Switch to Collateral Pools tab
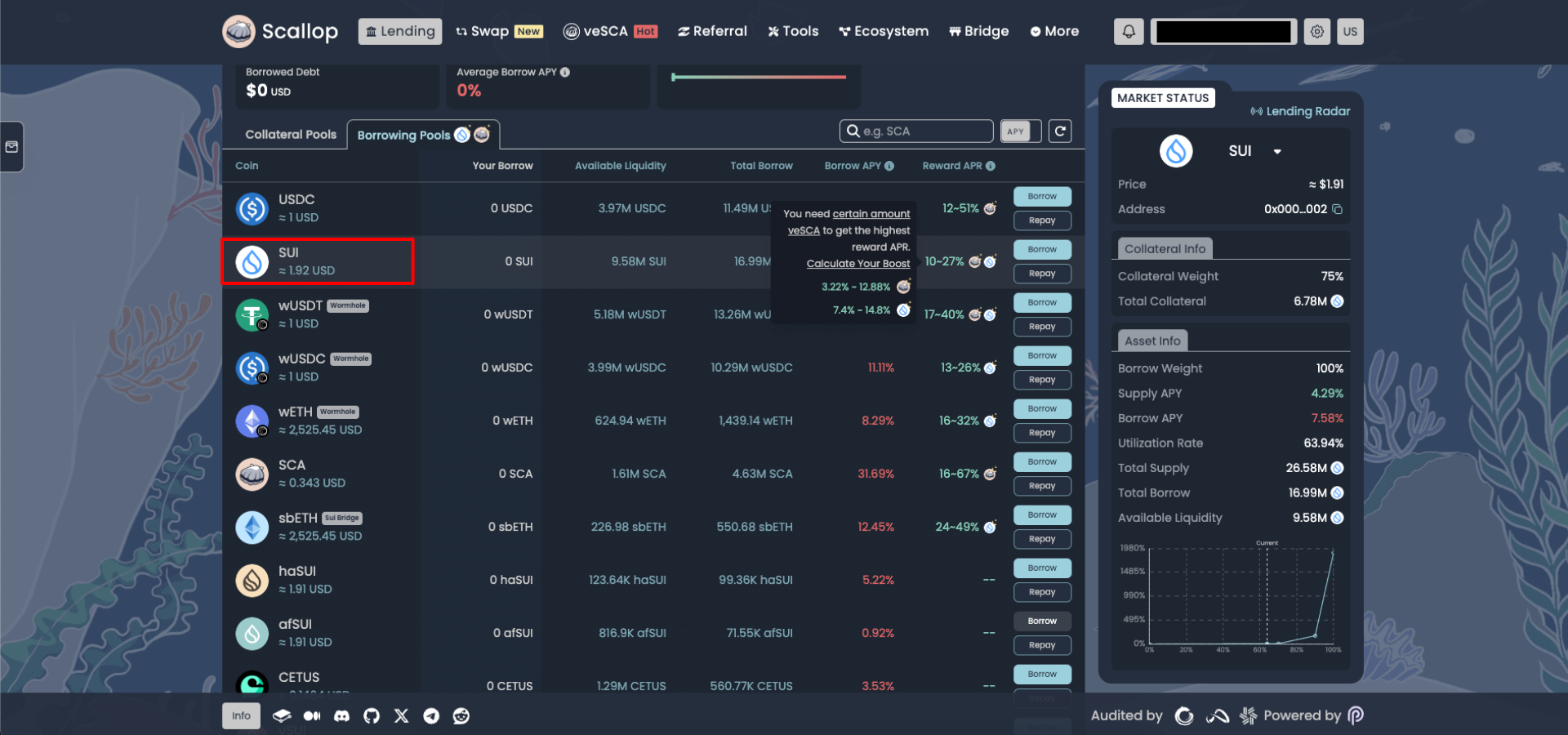Screen dimensions: 1568x735 point(291,135)
